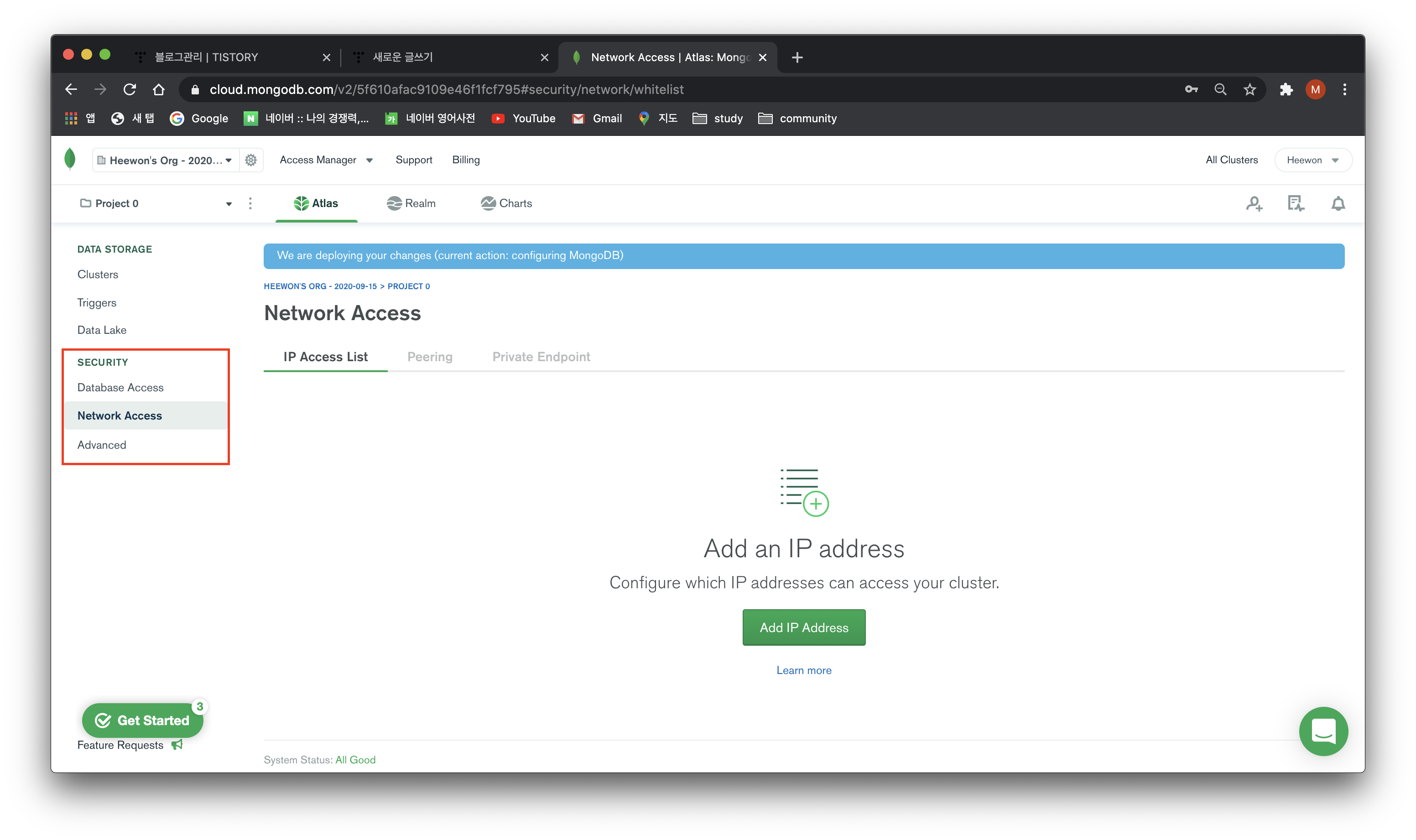The height and width of the screenshot is (840, 1416).
Task: Click the organization settings gear icon
Action: [x=251, y=160]
